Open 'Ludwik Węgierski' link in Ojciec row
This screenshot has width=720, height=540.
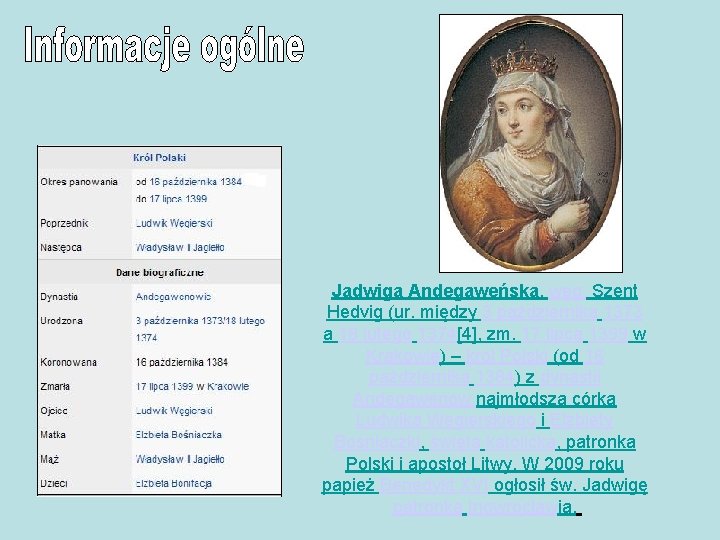click(174, 411)
